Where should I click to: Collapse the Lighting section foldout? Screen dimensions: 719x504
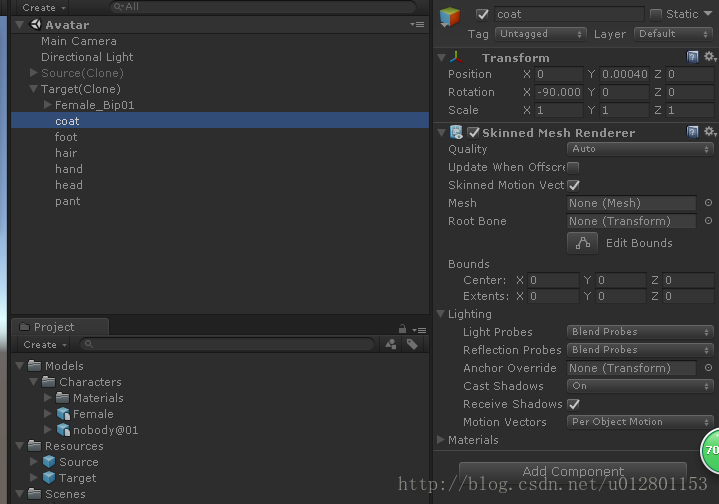point(441,314)
